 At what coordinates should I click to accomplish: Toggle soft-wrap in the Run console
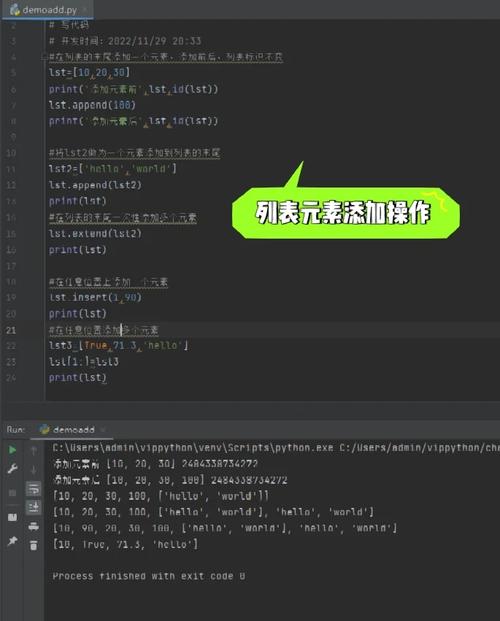point(34,489)
